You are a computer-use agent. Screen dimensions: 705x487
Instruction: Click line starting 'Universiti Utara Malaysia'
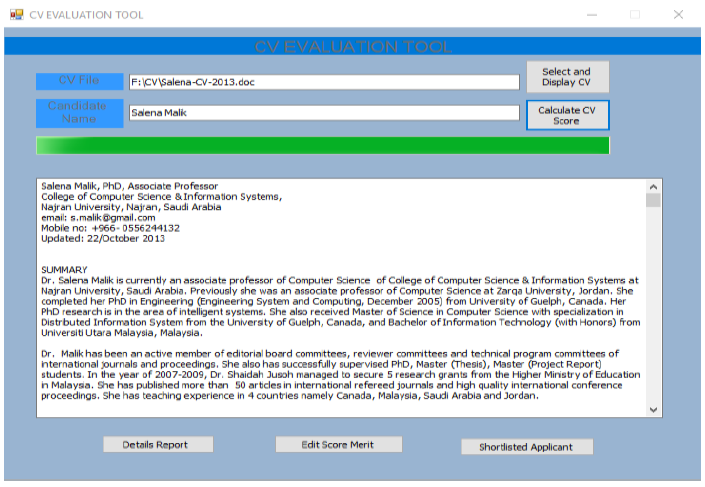[122, 333]
